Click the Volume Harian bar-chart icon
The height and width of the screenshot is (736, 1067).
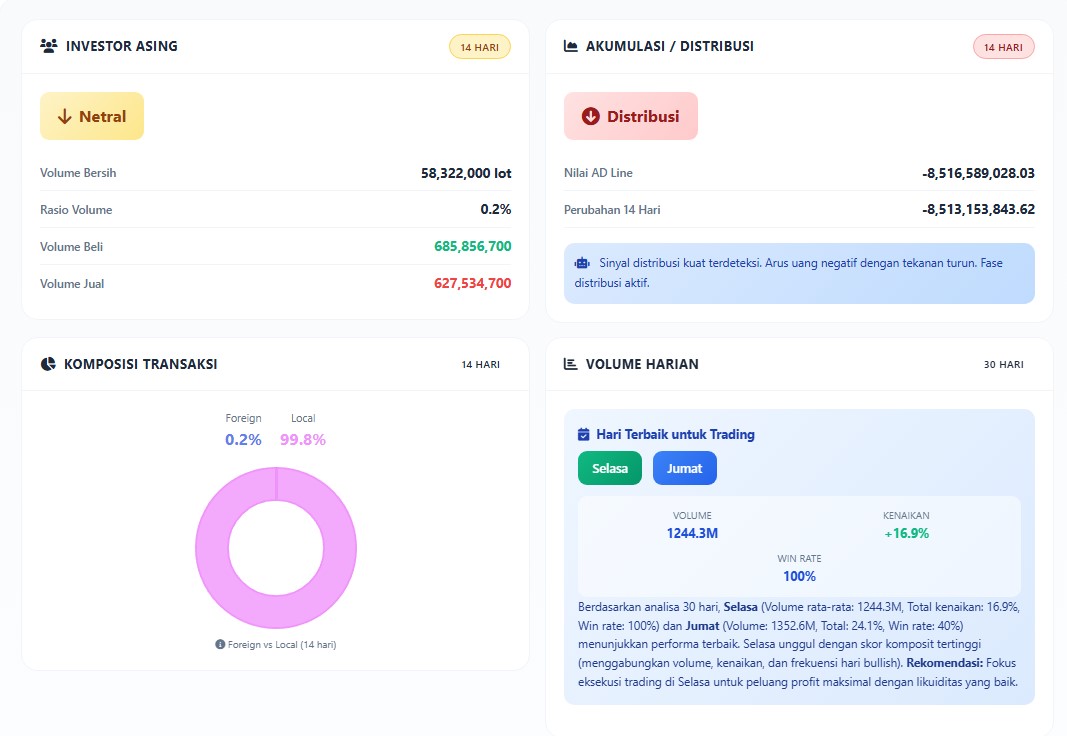(571, 364)
